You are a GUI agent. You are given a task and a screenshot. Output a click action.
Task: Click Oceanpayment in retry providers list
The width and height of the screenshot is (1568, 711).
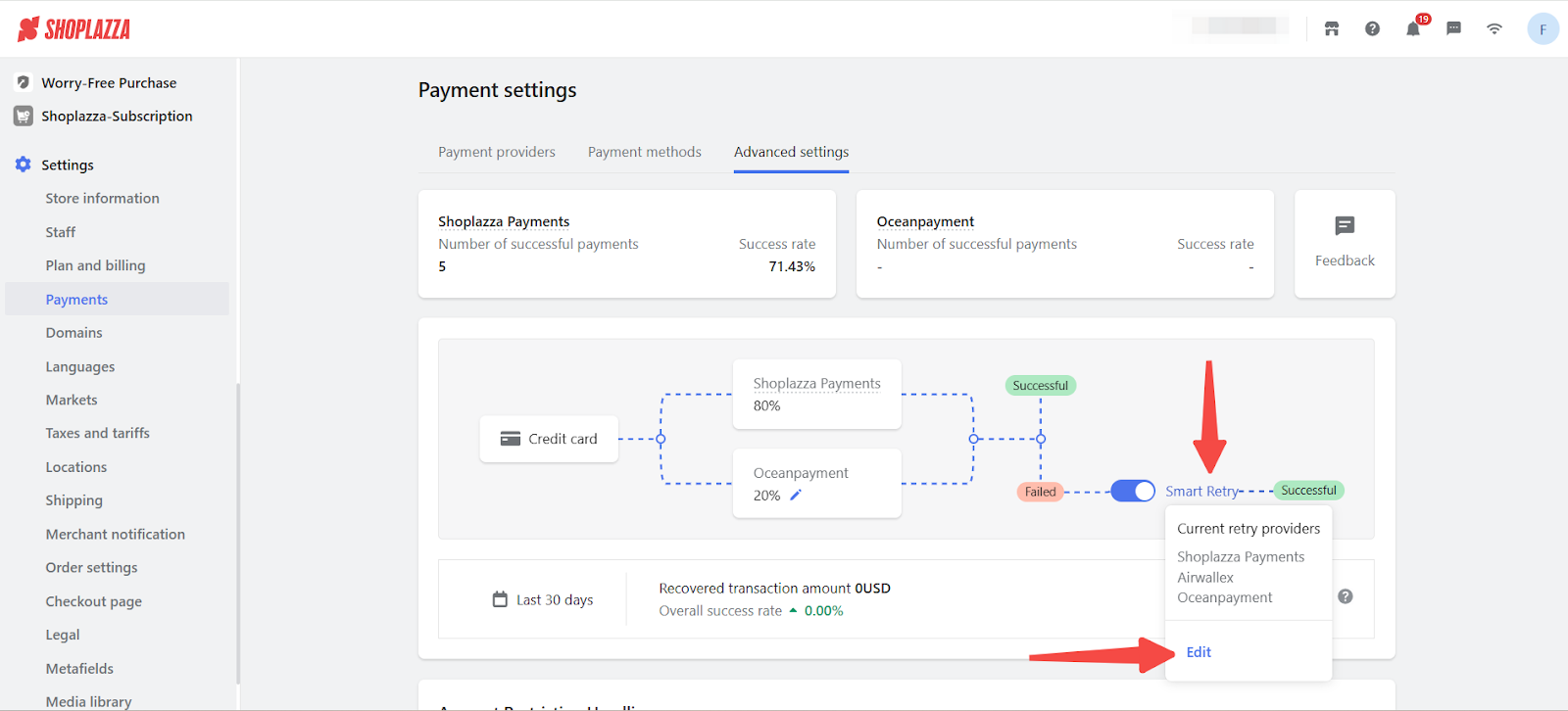1225,597
